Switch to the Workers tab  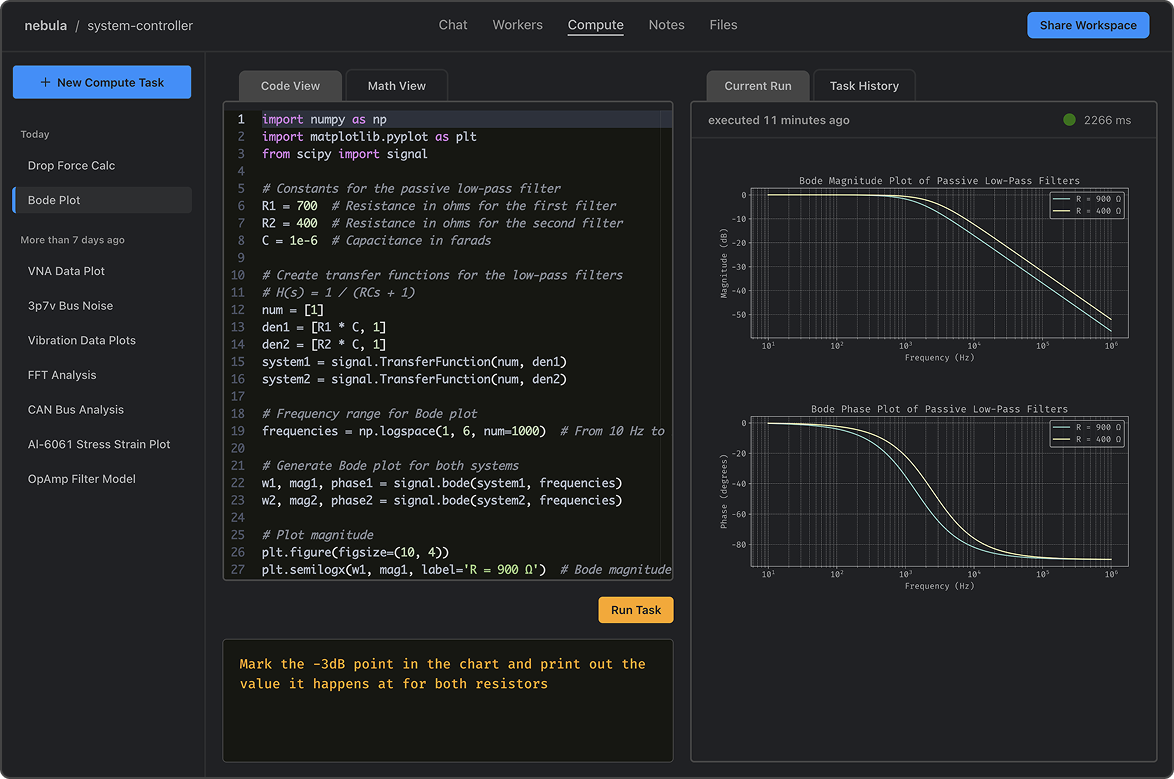click(x=517, y=25)
